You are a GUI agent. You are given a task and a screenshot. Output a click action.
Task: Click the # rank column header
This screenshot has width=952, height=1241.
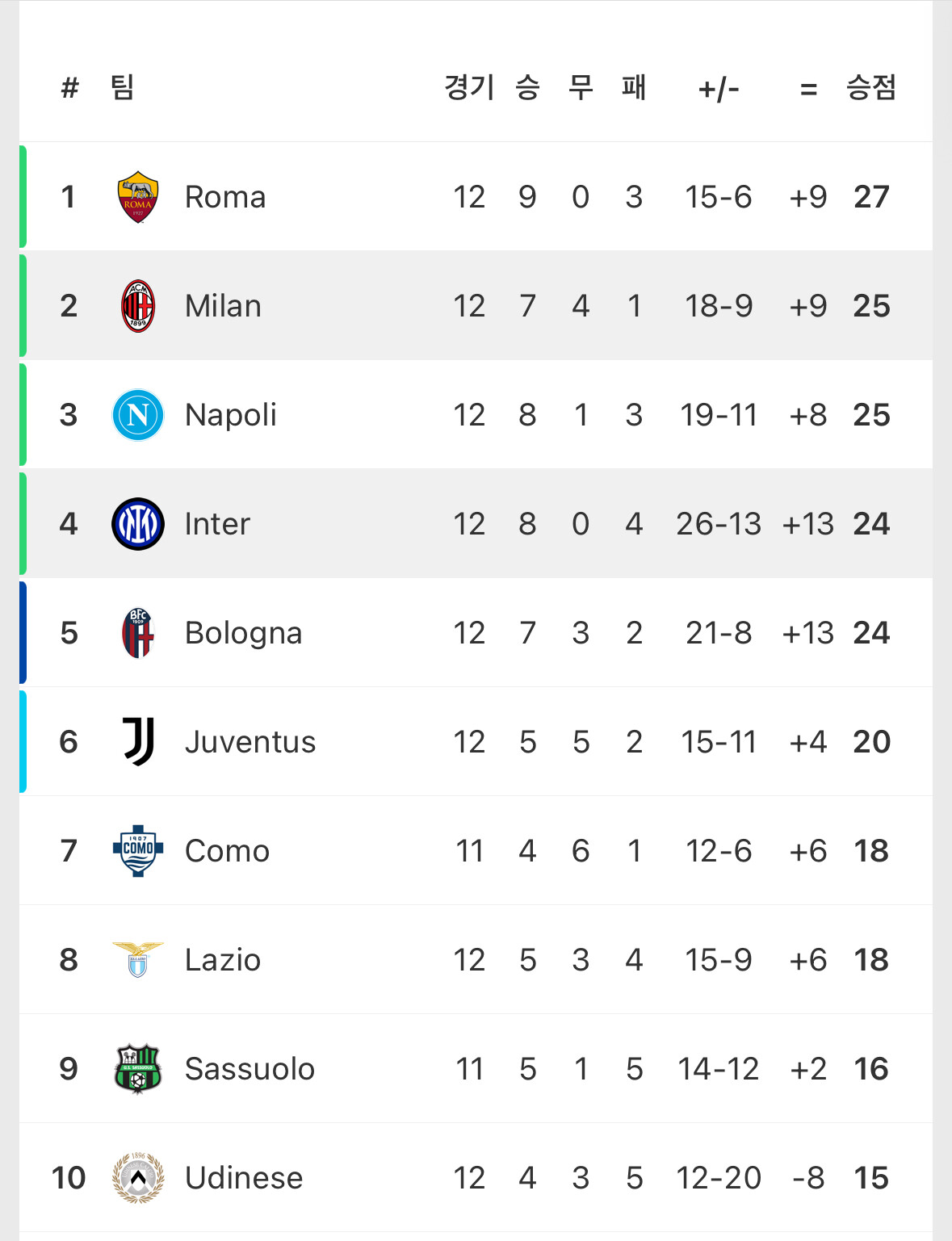pos(70,87)
